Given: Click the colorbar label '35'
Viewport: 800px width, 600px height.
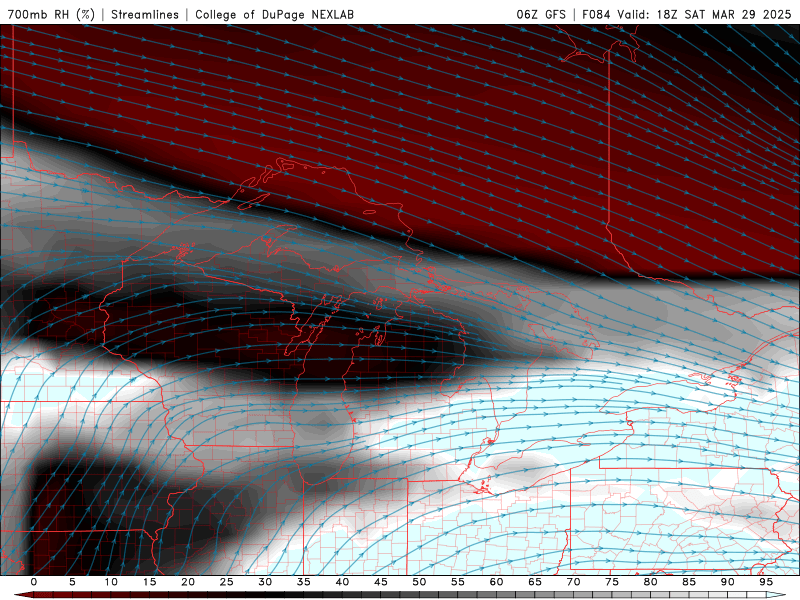Looking at the screenshot, I should [304, 582].
